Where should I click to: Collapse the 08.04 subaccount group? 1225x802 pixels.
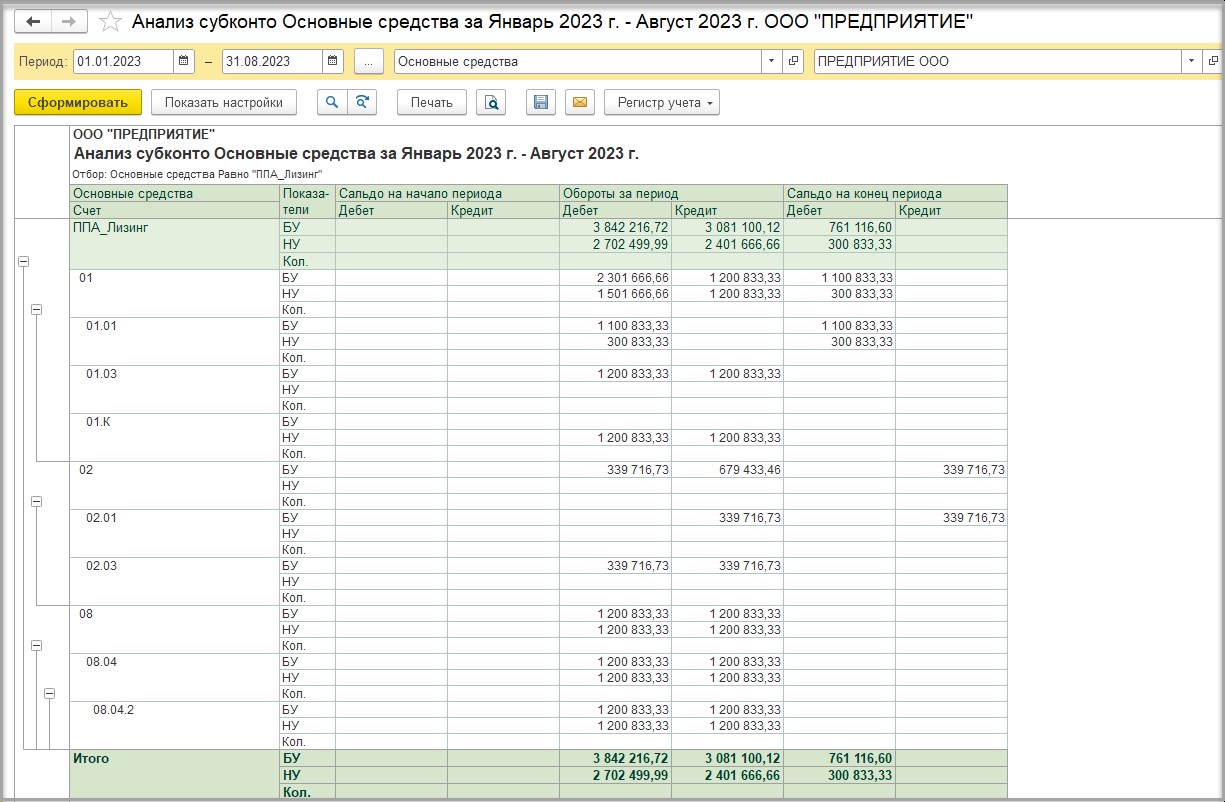coord(49,693)
